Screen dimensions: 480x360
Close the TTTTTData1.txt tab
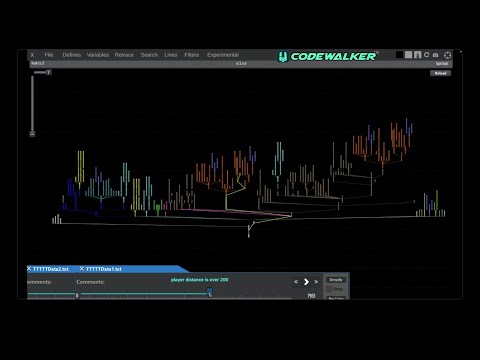pyautogui.click(x=82, y=269)
